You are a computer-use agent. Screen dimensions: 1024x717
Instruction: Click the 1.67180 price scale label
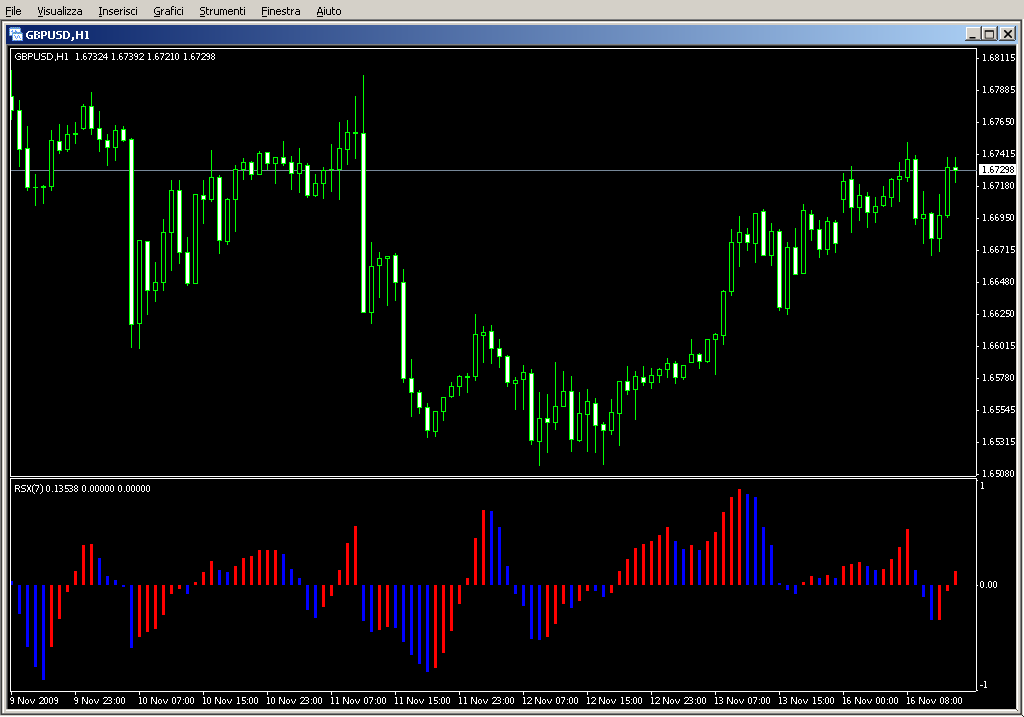click(999, 185)
